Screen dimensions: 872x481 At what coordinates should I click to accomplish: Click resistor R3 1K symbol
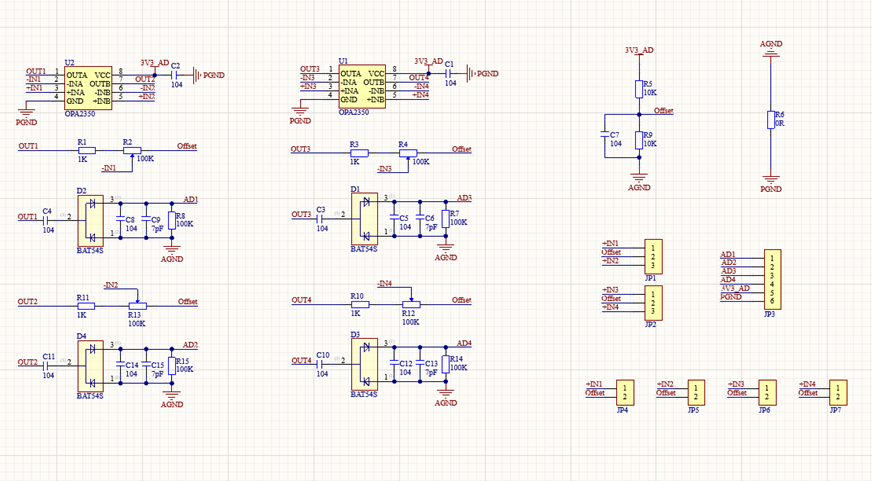click(x=359, y=153)
